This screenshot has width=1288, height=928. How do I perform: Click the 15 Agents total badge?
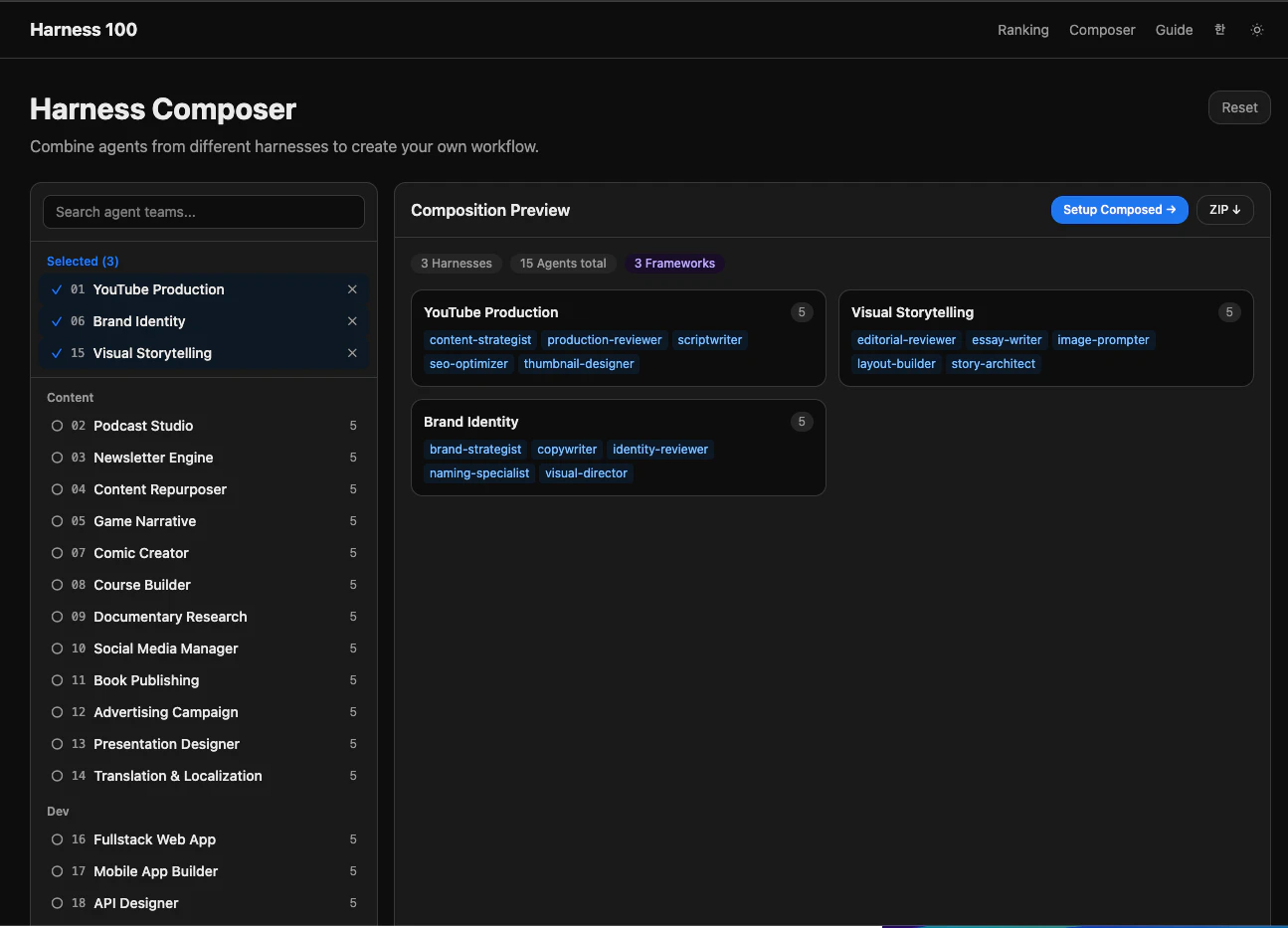click(563, 264)
